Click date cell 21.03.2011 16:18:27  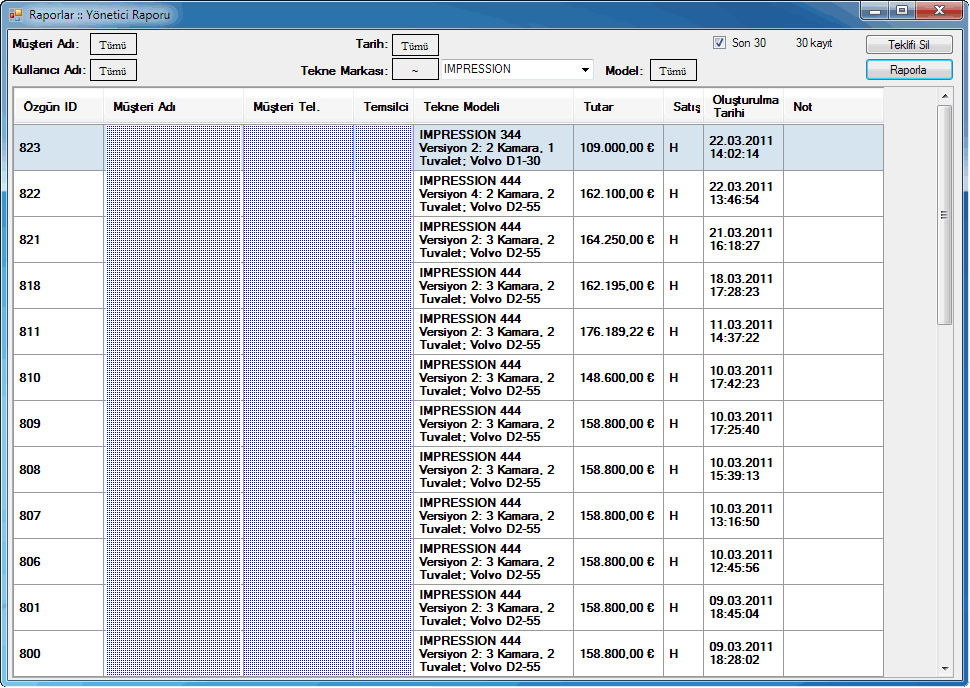743,239
